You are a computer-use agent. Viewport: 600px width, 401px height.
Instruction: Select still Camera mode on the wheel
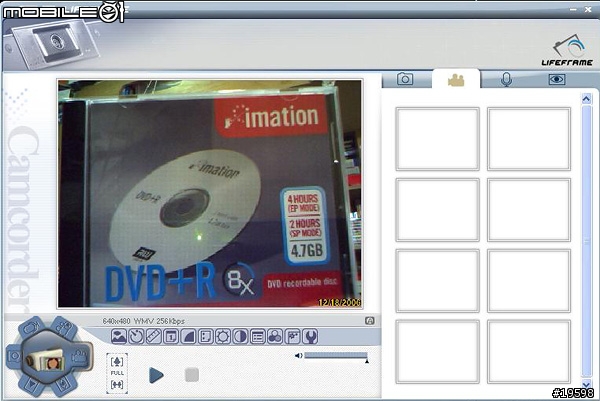(x=14, y=356)
